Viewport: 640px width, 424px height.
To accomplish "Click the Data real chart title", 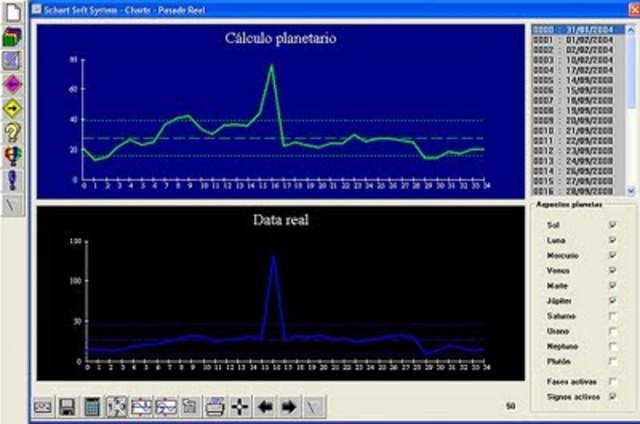I will tap(281, 220).
